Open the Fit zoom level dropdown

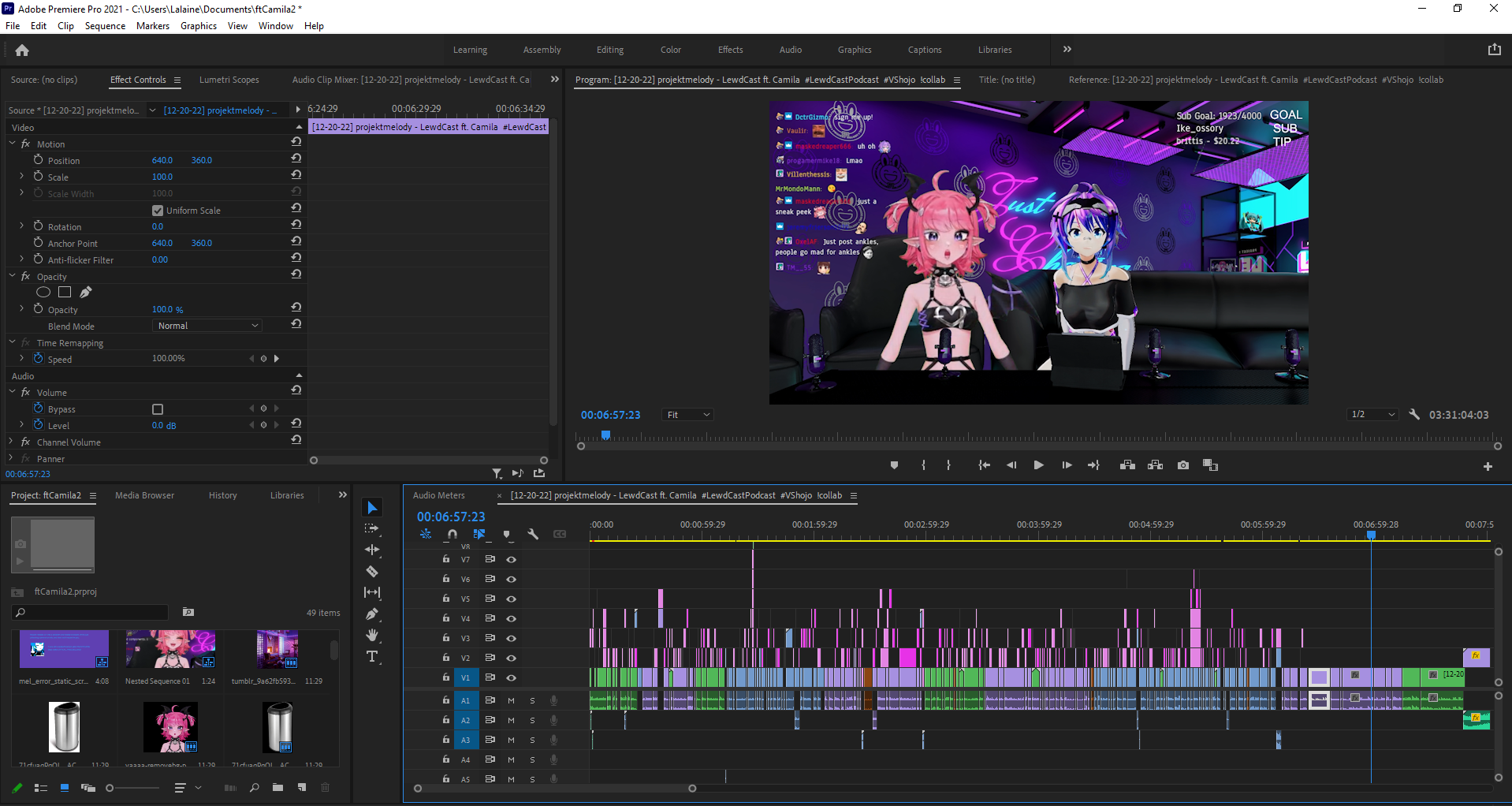[688, 415]
